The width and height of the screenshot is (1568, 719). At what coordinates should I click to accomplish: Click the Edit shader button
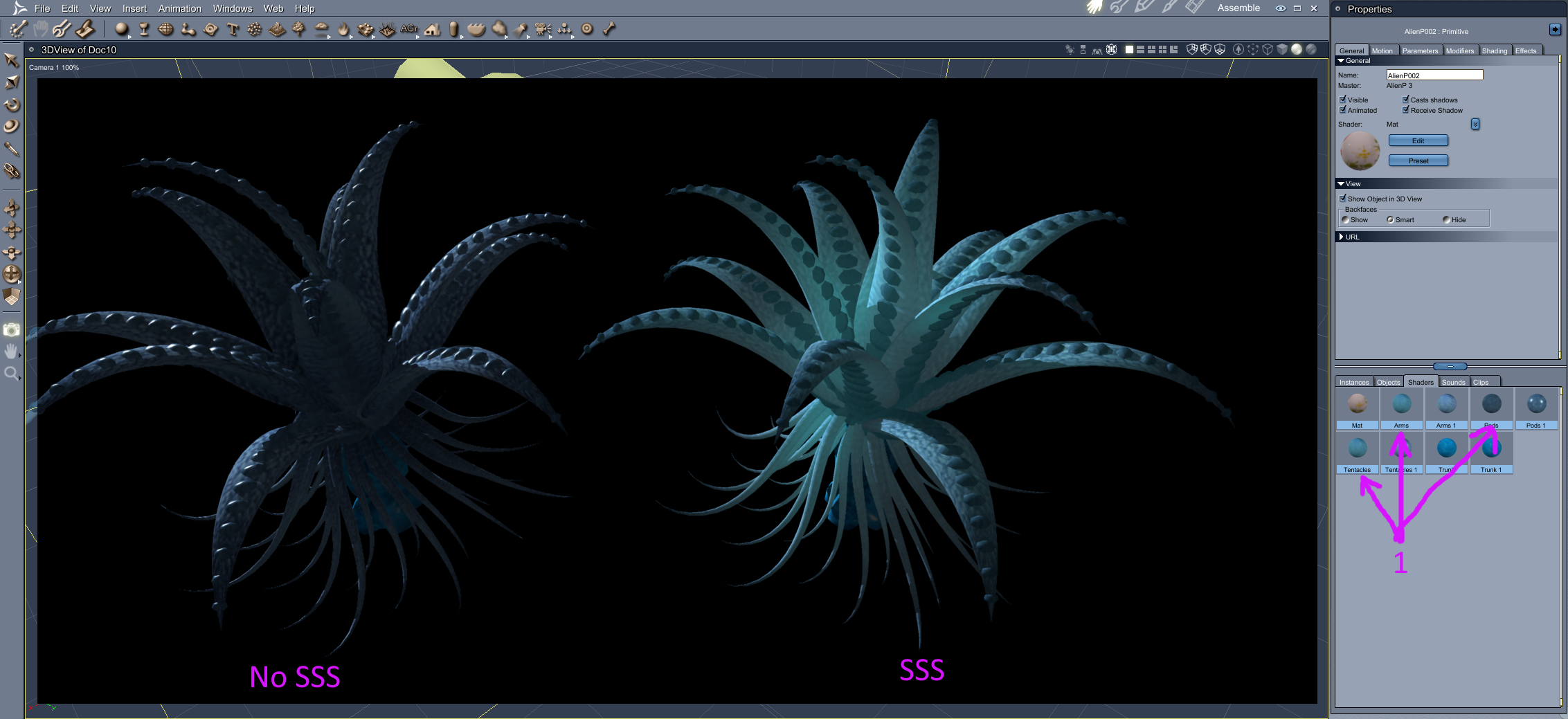coord(1418,140)
